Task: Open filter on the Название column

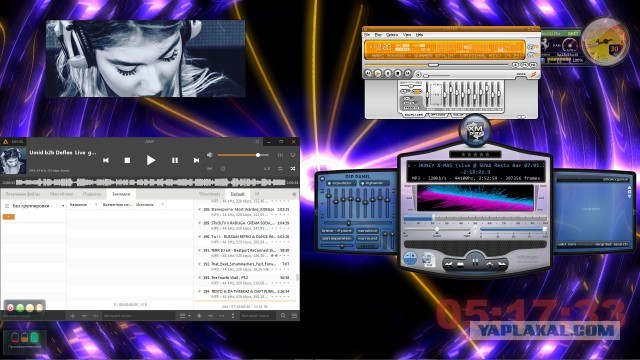Action: tap(96, 204)
